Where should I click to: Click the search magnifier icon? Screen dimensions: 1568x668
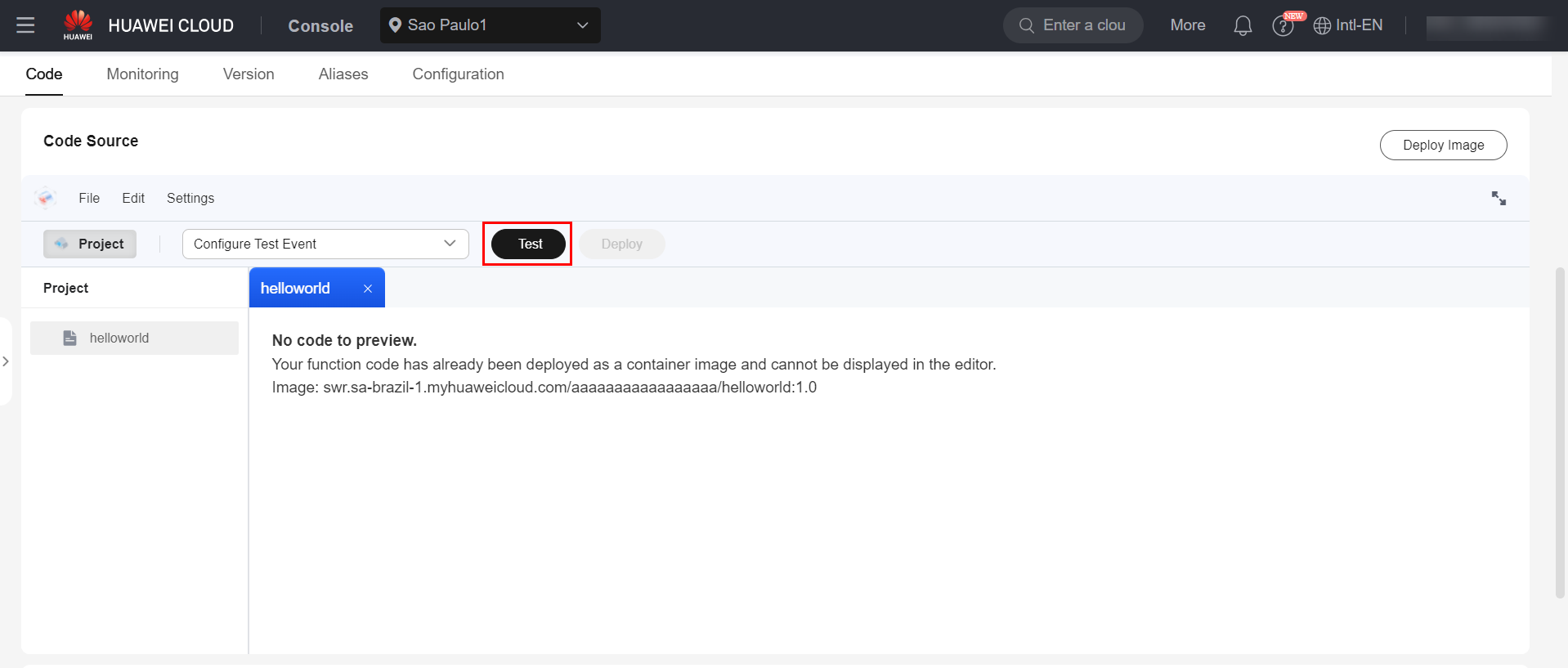tap(1026, 25)
